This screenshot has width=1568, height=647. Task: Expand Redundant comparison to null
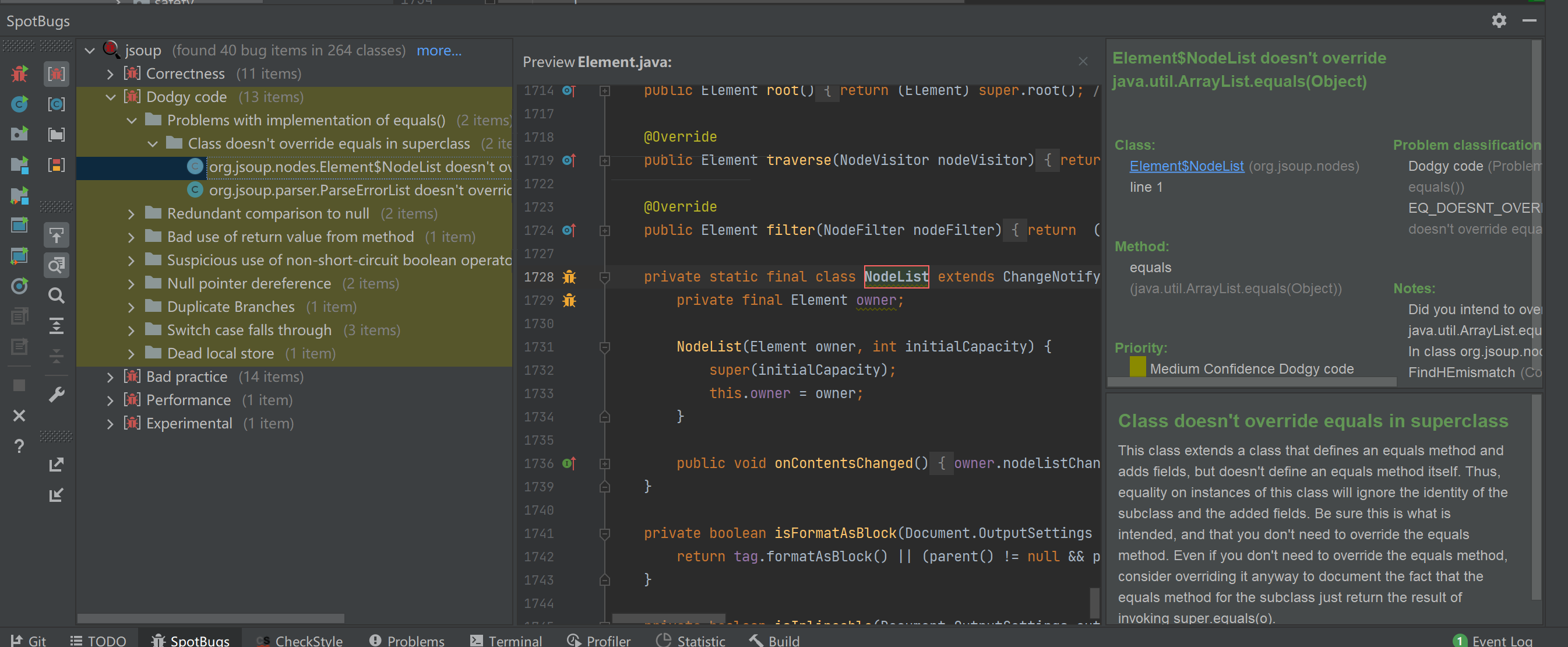pyautogui.click(x=132, y=214)
